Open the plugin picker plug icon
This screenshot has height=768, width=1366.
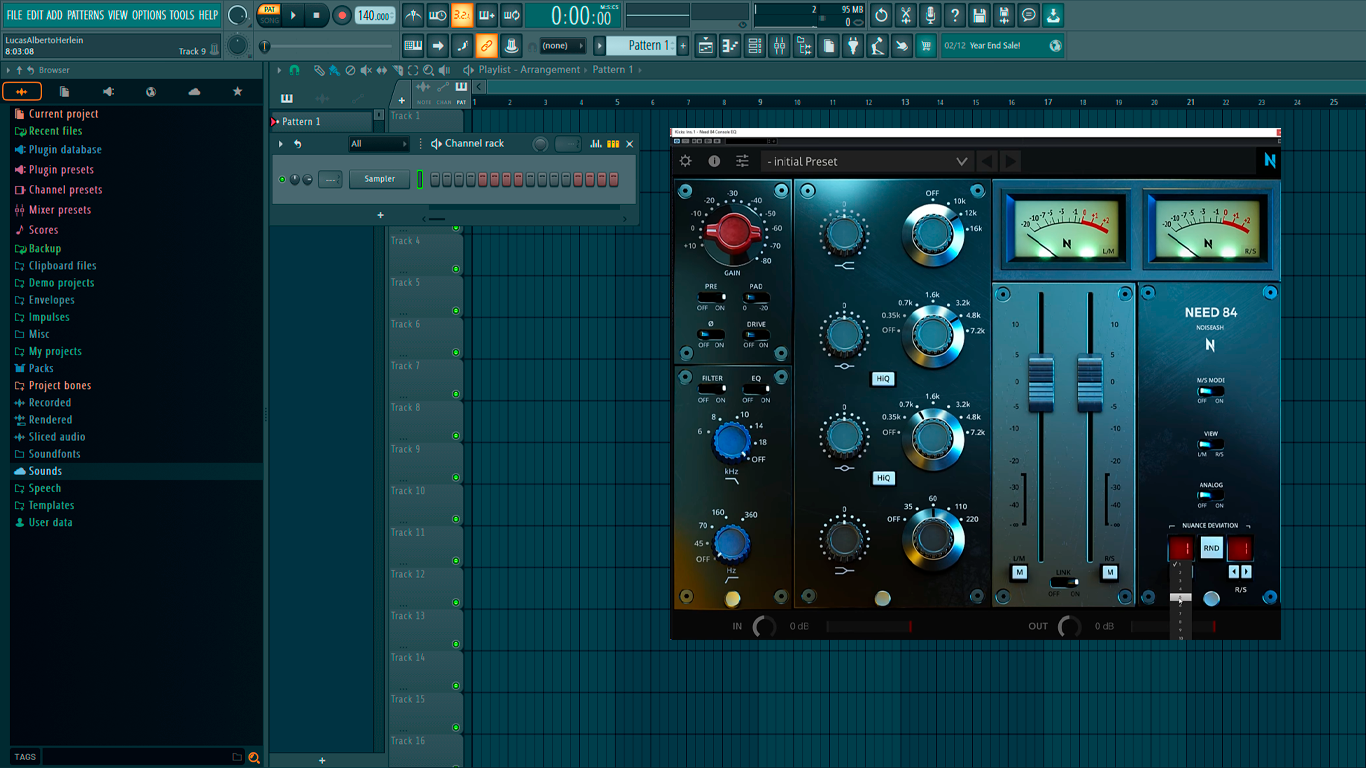853,45
